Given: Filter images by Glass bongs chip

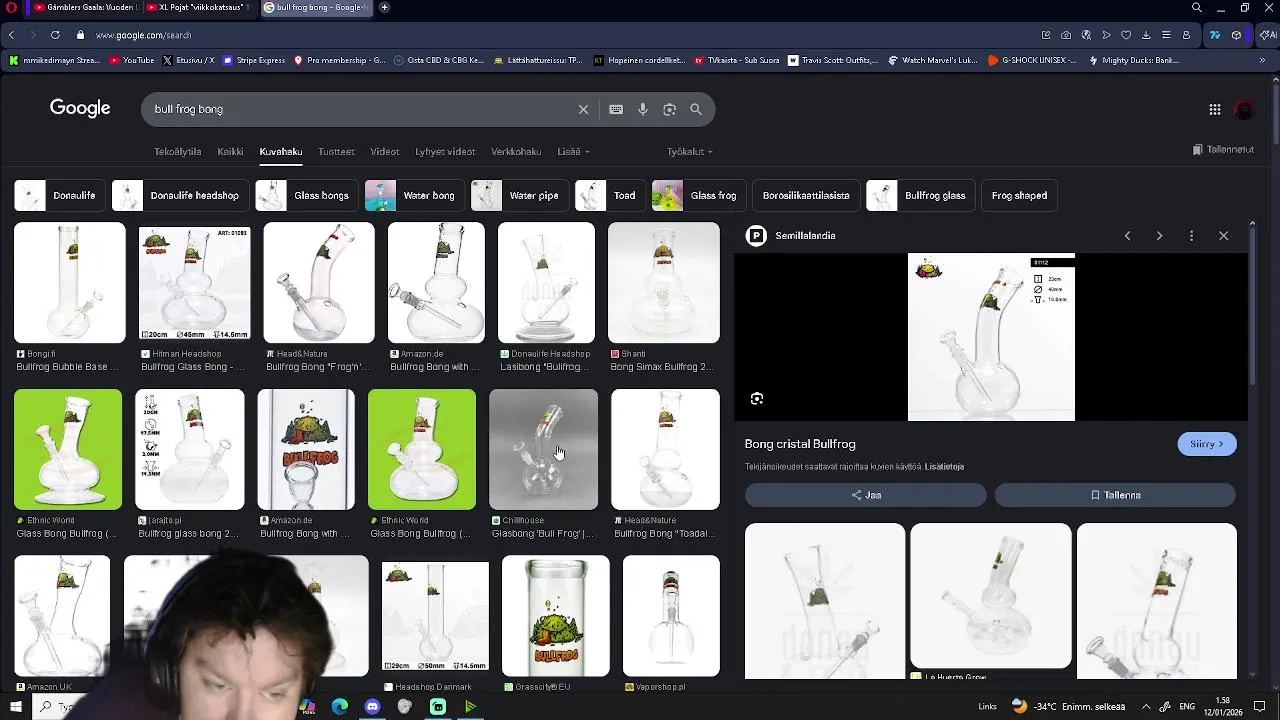Looking at the screenshot, I should (306, 196).
